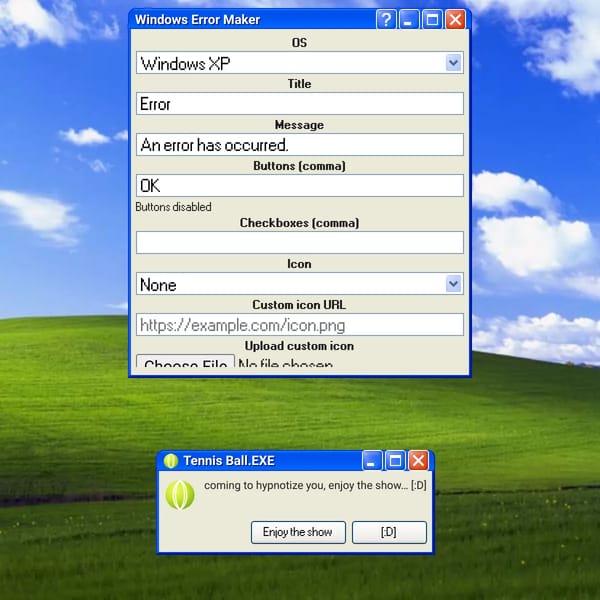Close the Windows Error Maker window
Image resolution: width=600 pixels, height=600 pixels.
click(455, 19)
